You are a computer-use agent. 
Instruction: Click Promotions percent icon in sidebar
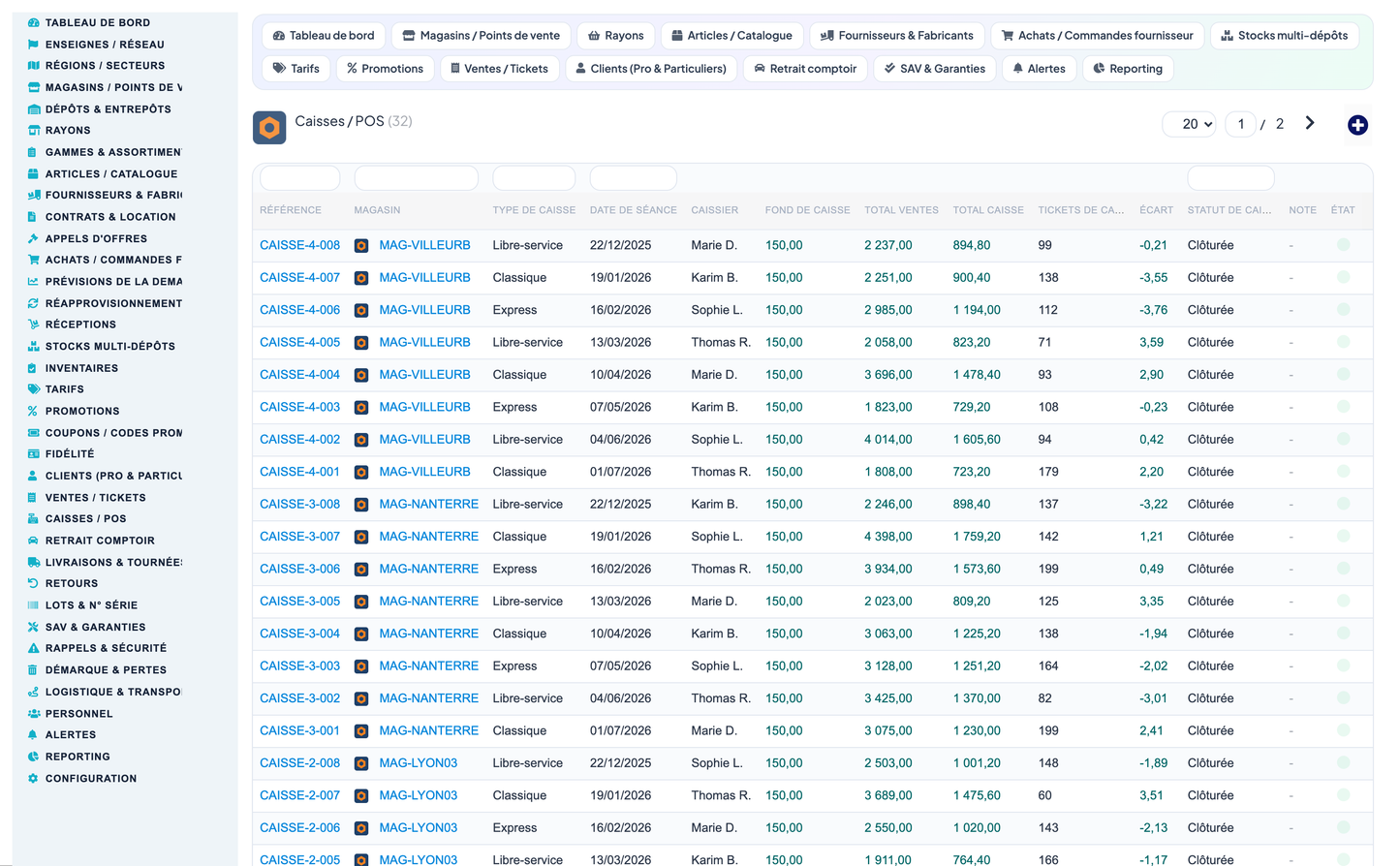coord(33,411)
